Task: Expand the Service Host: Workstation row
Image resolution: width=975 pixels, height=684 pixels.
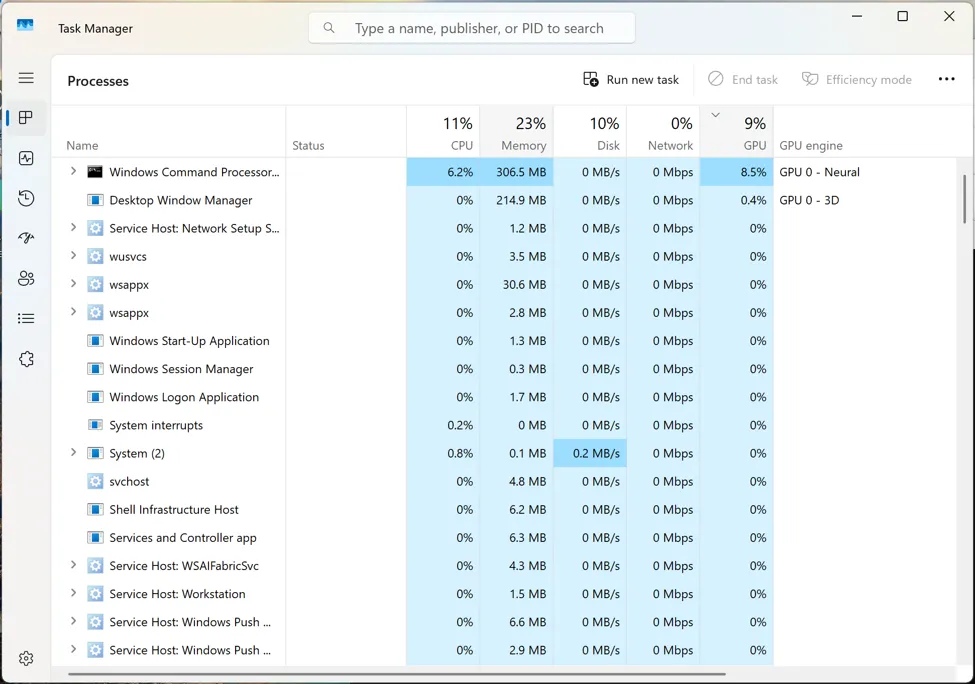Action: pos(73,593)
